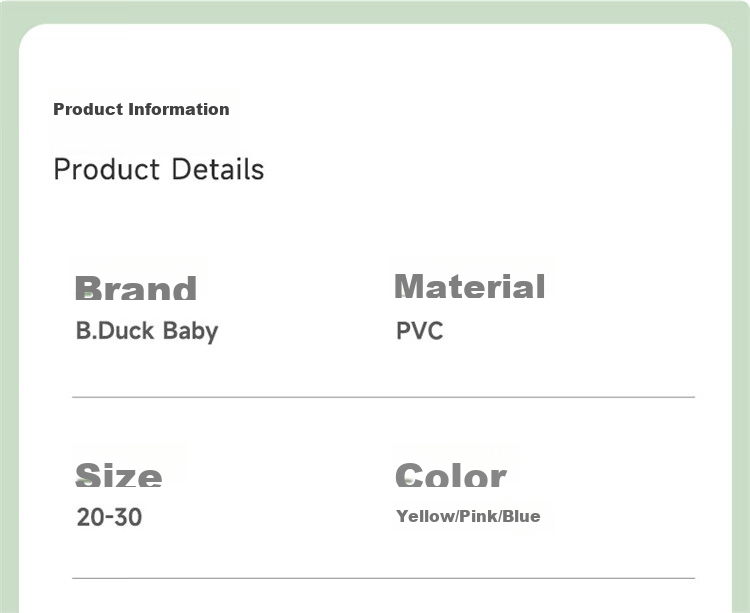Click the Brand field label
This screenshot has height=613, width=750.
136,288
